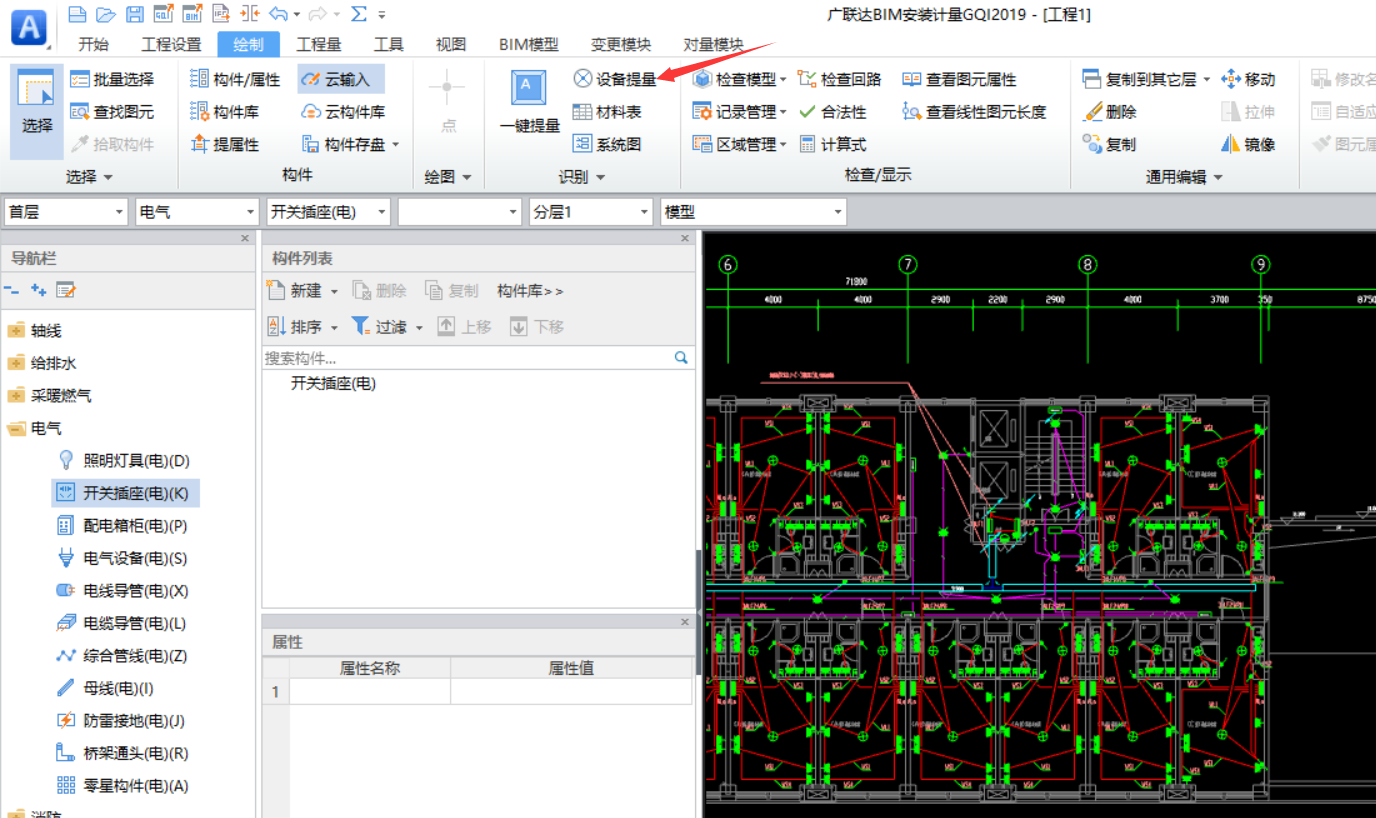
Task: Click 查看图元属性 view element properties
Action: 958,79
